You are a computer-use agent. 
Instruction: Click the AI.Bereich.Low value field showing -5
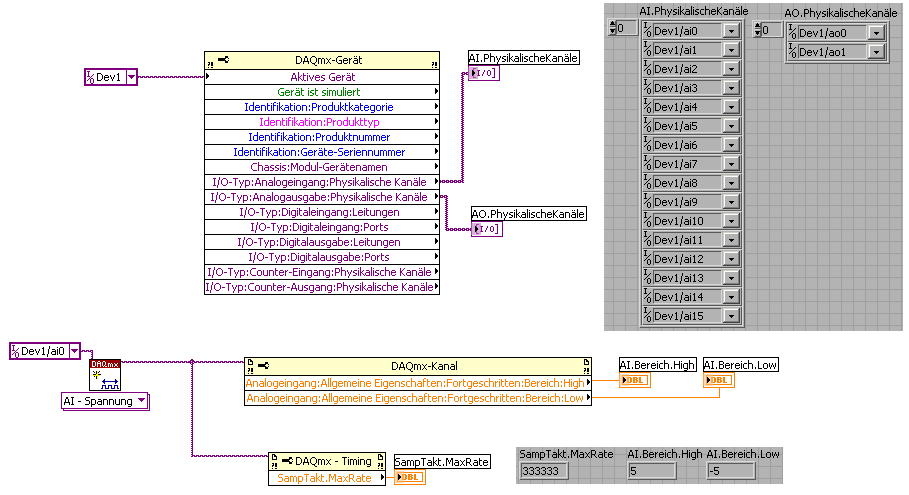[x=731, y=471]
